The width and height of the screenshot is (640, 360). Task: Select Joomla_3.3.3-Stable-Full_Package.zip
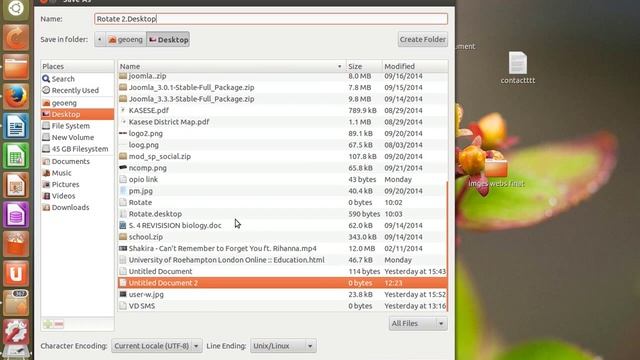tap(282, 99)
